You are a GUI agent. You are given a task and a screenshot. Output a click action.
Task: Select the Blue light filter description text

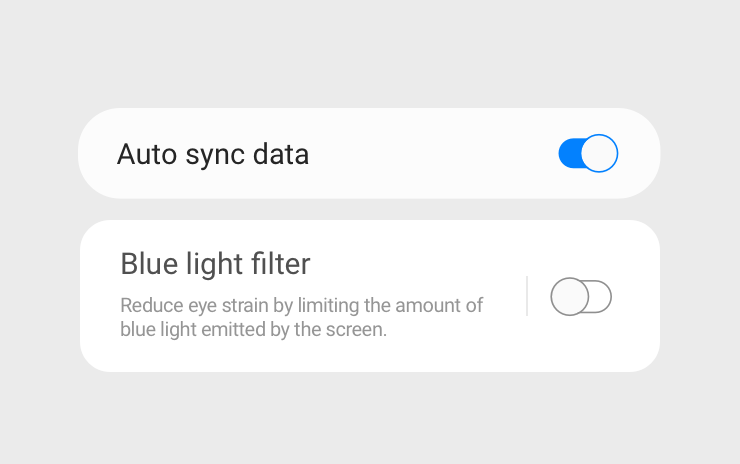click(301, 317)
